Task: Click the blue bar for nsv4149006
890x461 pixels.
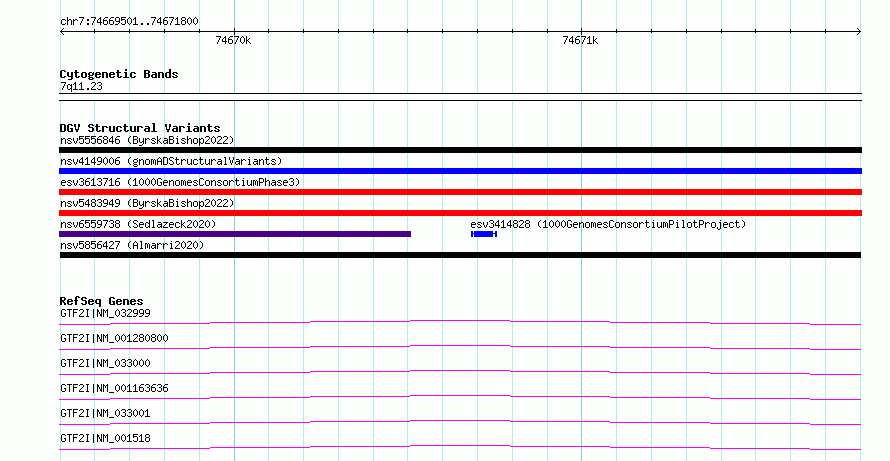Action: pyautogui.click(x=460, y=171)
